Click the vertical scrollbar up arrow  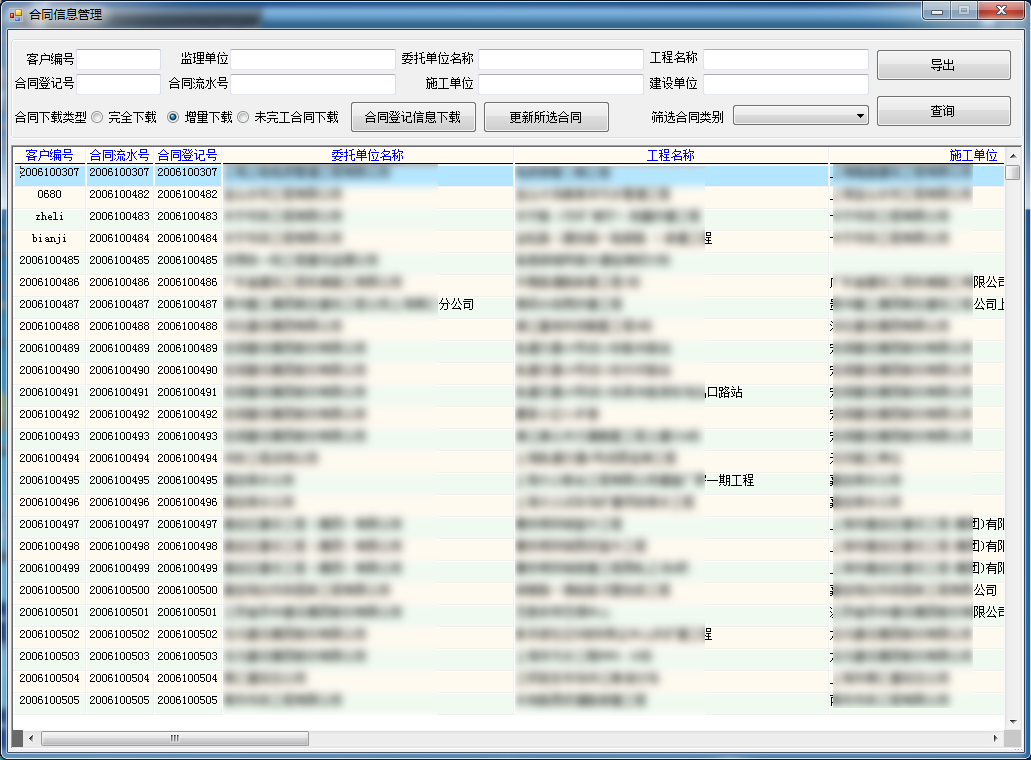(x=1012, y=156)
